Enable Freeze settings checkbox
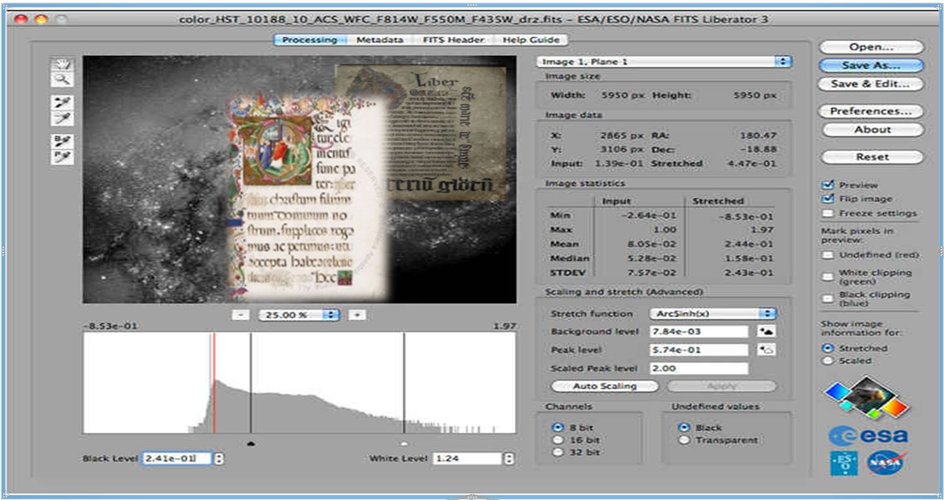The height and width of the screenshot is (500, 944). pos(828,213)
